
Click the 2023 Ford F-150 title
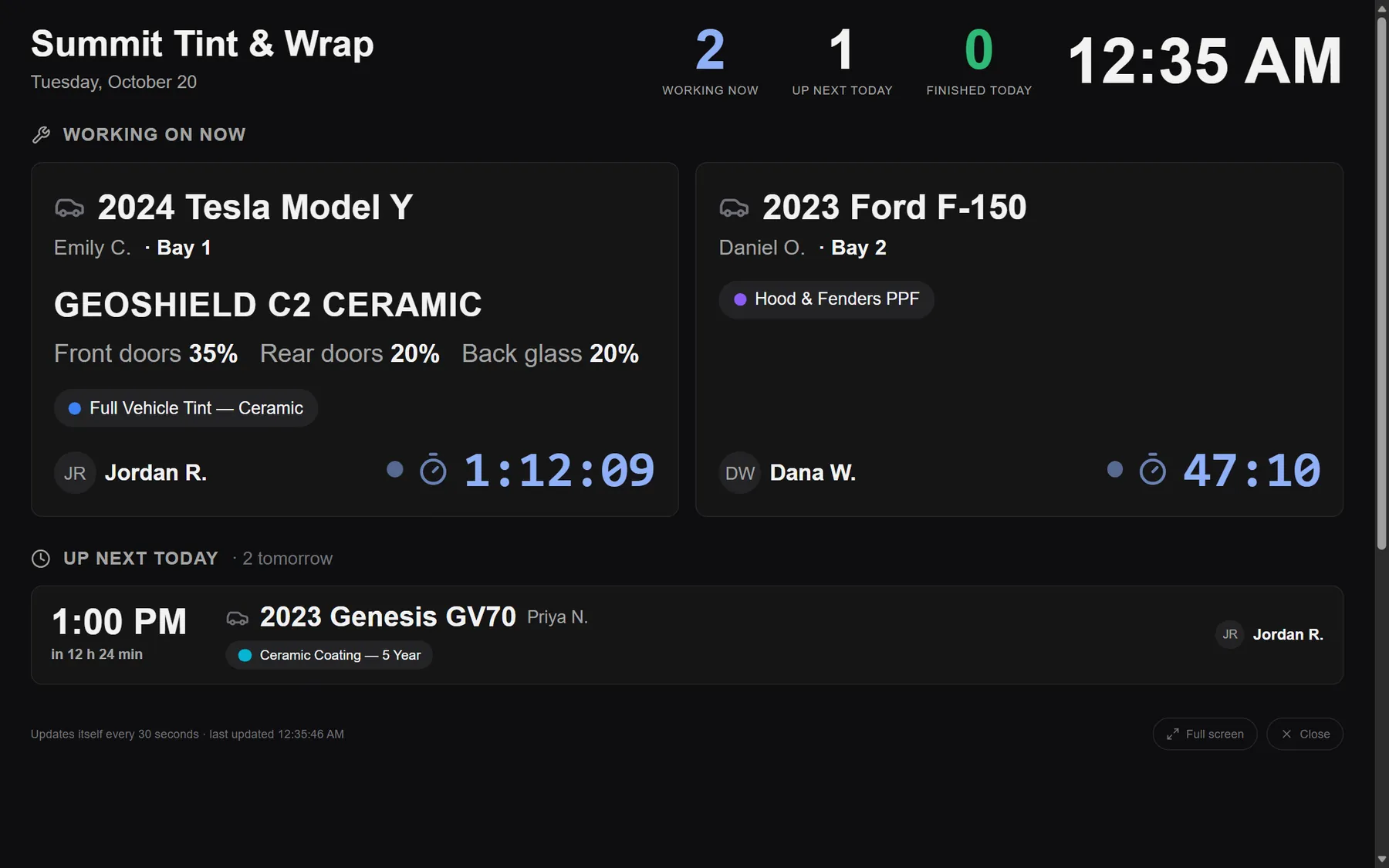click(x=894, y=208)
